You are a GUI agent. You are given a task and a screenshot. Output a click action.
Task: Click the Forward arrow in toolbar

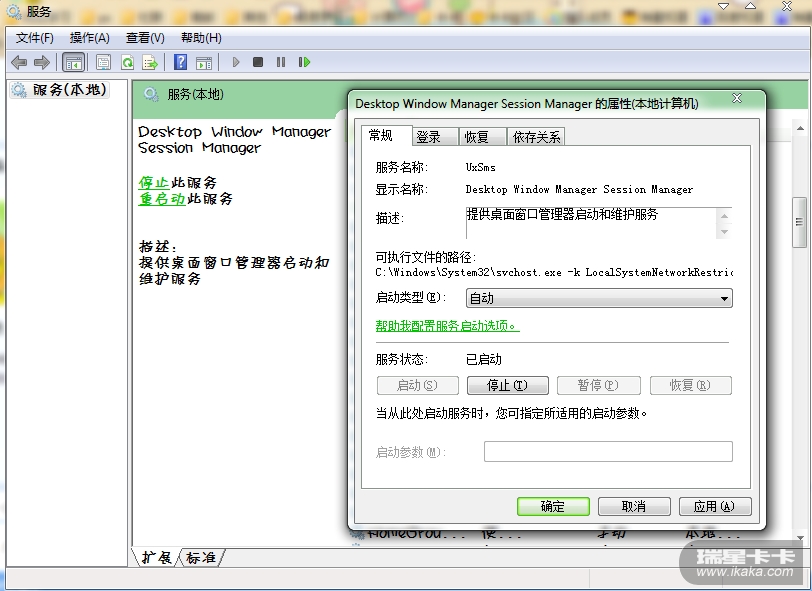click(x=41, y=63)
